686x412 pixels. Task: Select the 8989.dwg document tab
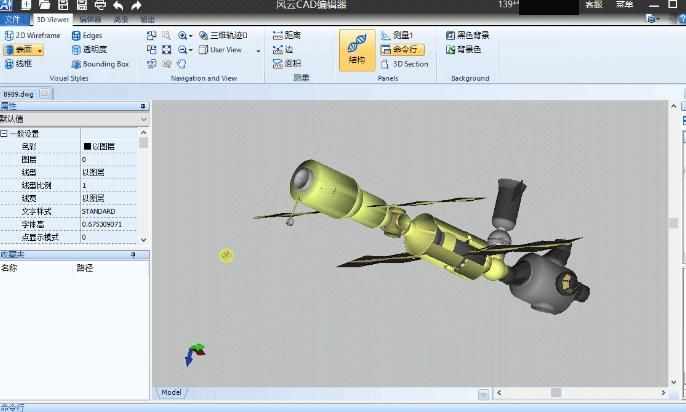[18, 94]
